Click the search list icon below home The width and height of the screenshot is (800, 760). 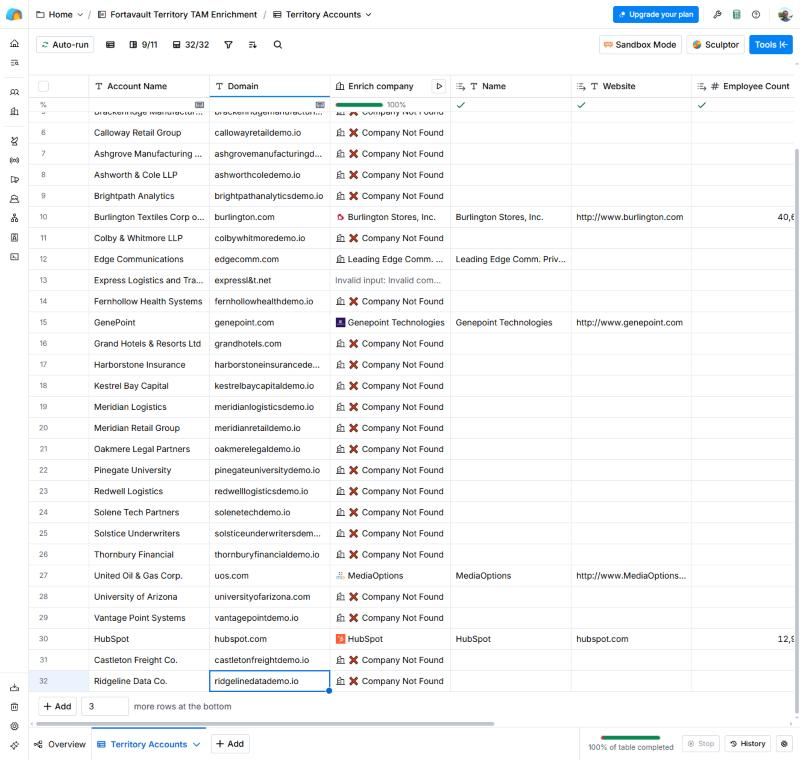click(14, 63)
